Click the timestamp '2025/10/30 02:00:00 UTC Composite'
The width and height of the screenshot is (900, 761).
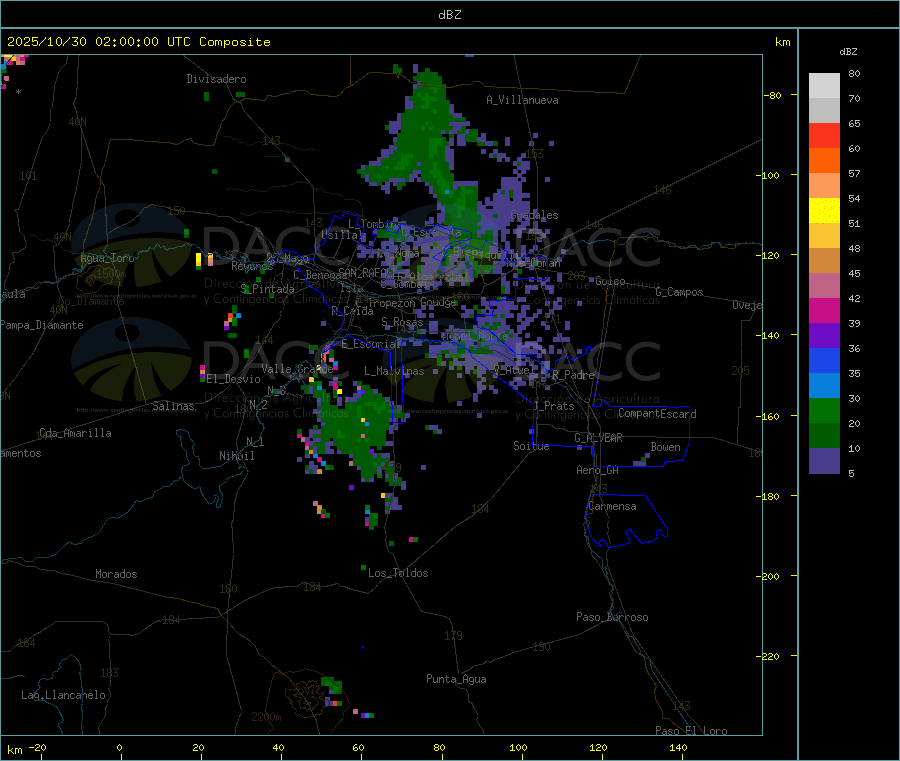point(138,42)
